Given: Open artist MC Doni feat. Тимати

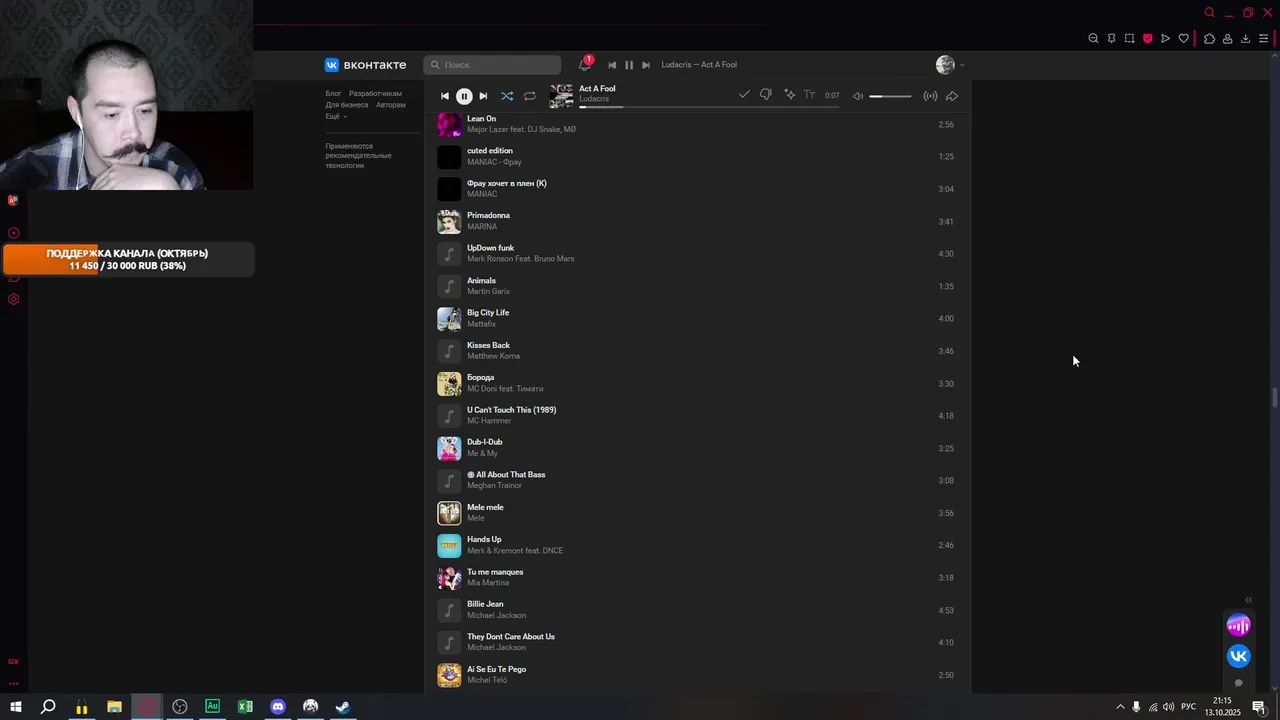Looking at the screenshot, I should click(505, 389).
